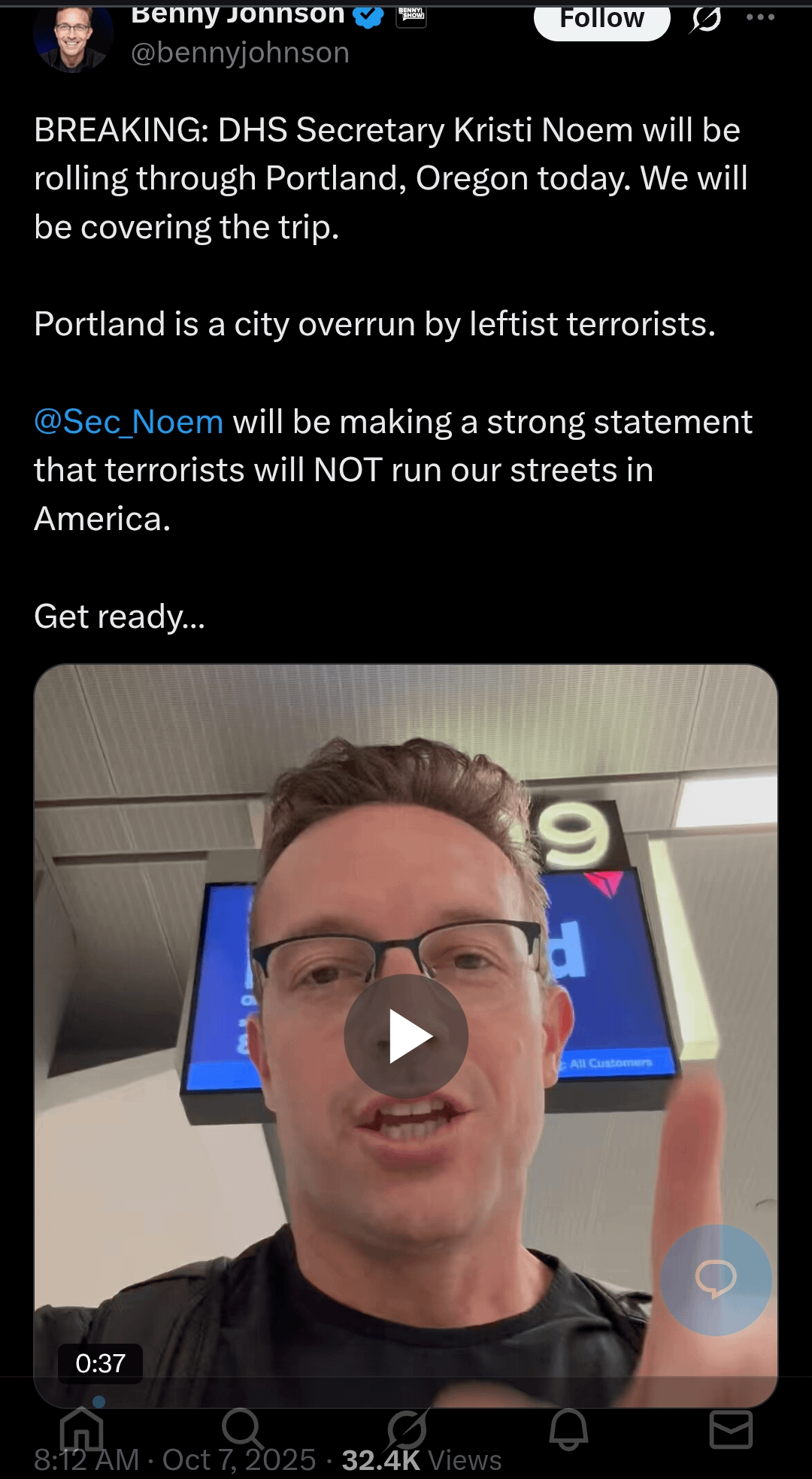Open the three-dot more options menu
812x1479 pixels.
(760, 17)
